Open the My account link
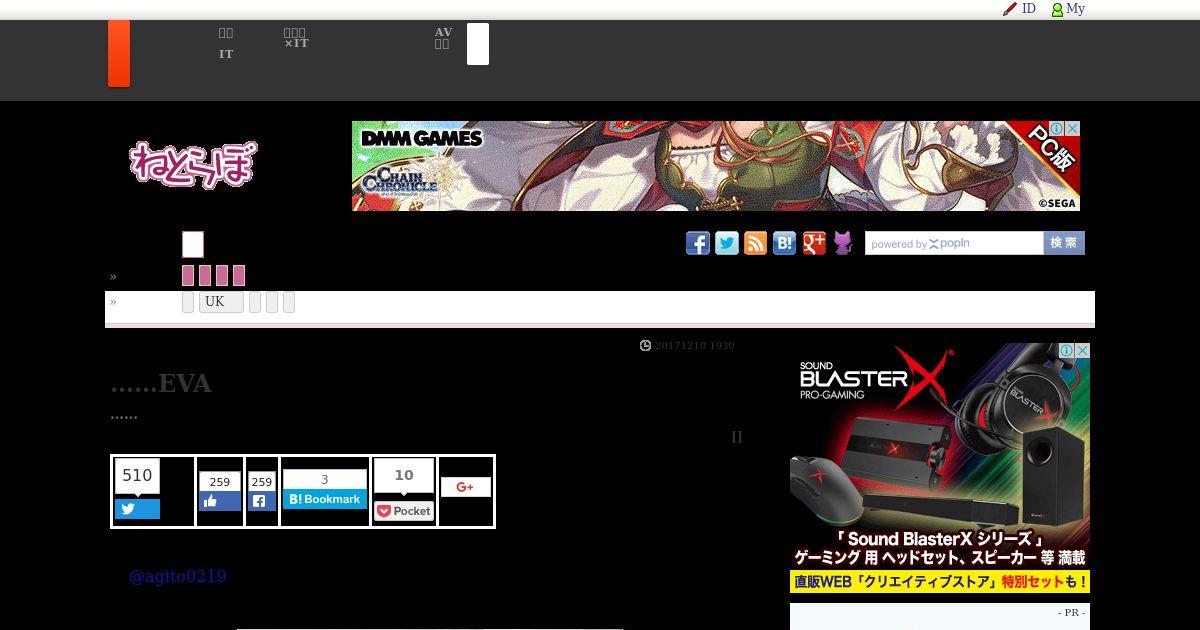 [1068, 9]
